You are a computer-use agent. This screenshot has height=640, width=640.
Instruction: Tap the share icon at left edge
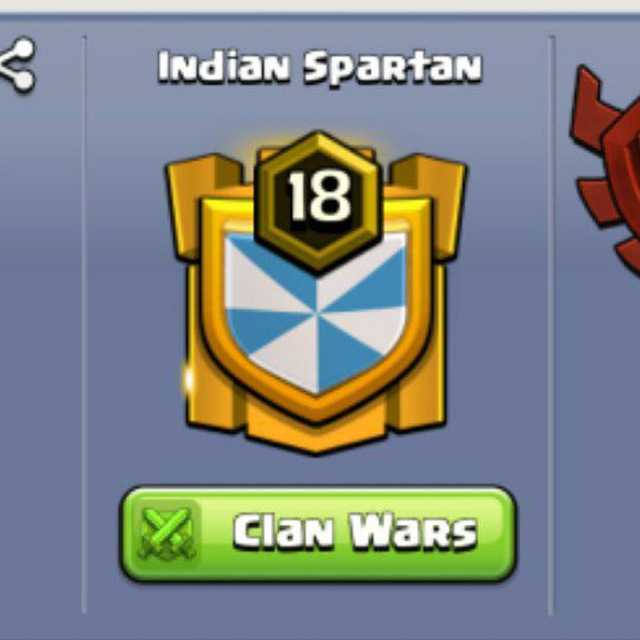click(16, 65)
